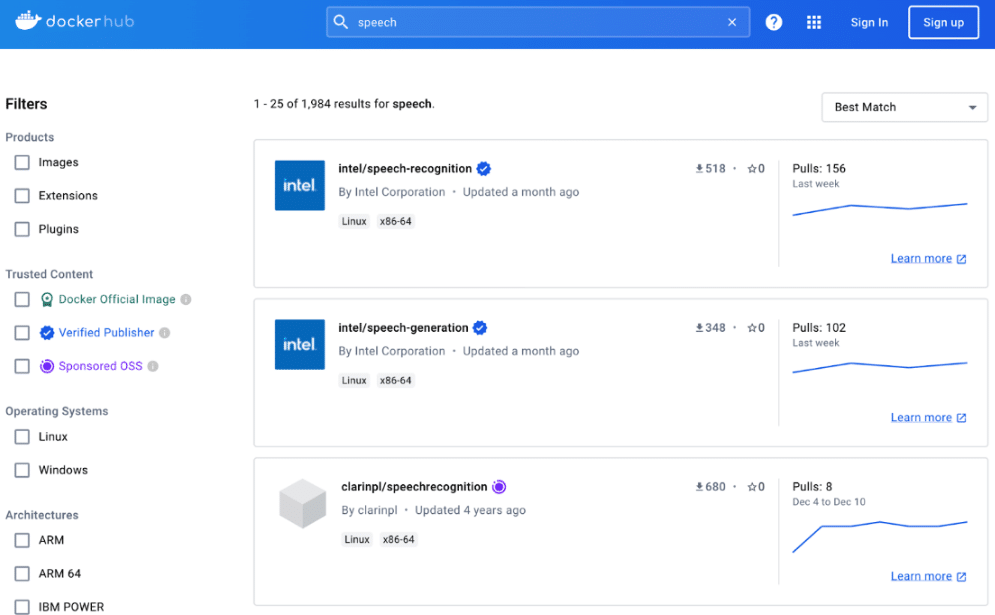995x615 pixels.
Task: Open the Best Match sort dropdown
Action: [904, 107]
